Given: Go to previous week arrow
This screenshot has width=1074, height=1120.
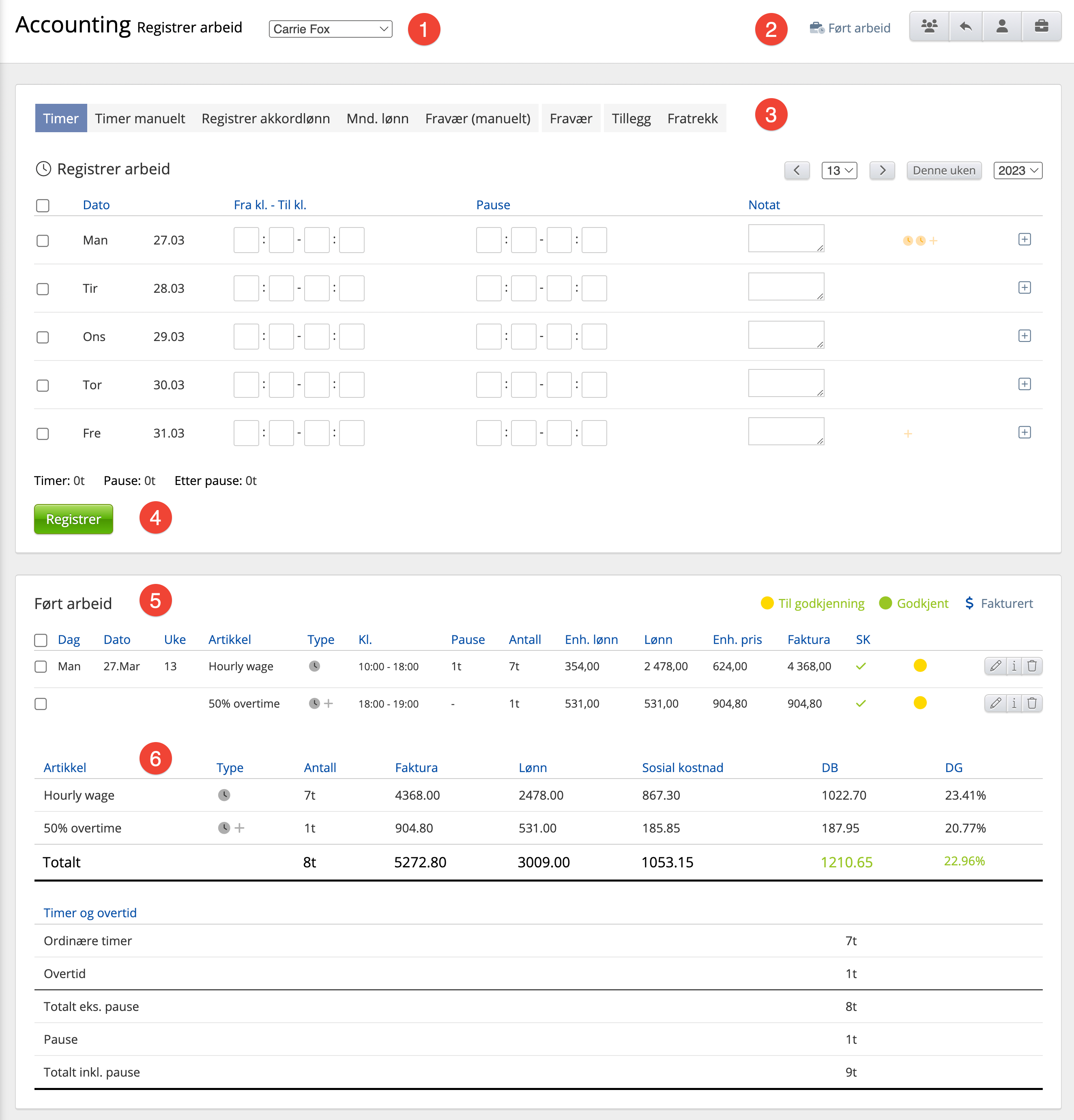Looking at the screenshot, I should coord(797,170).
